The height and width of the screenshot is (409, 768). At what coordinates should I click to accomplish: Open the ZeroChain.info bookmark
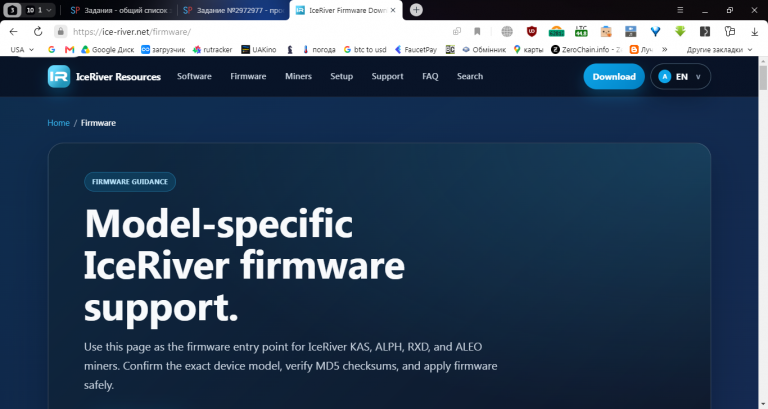[586, 49]
